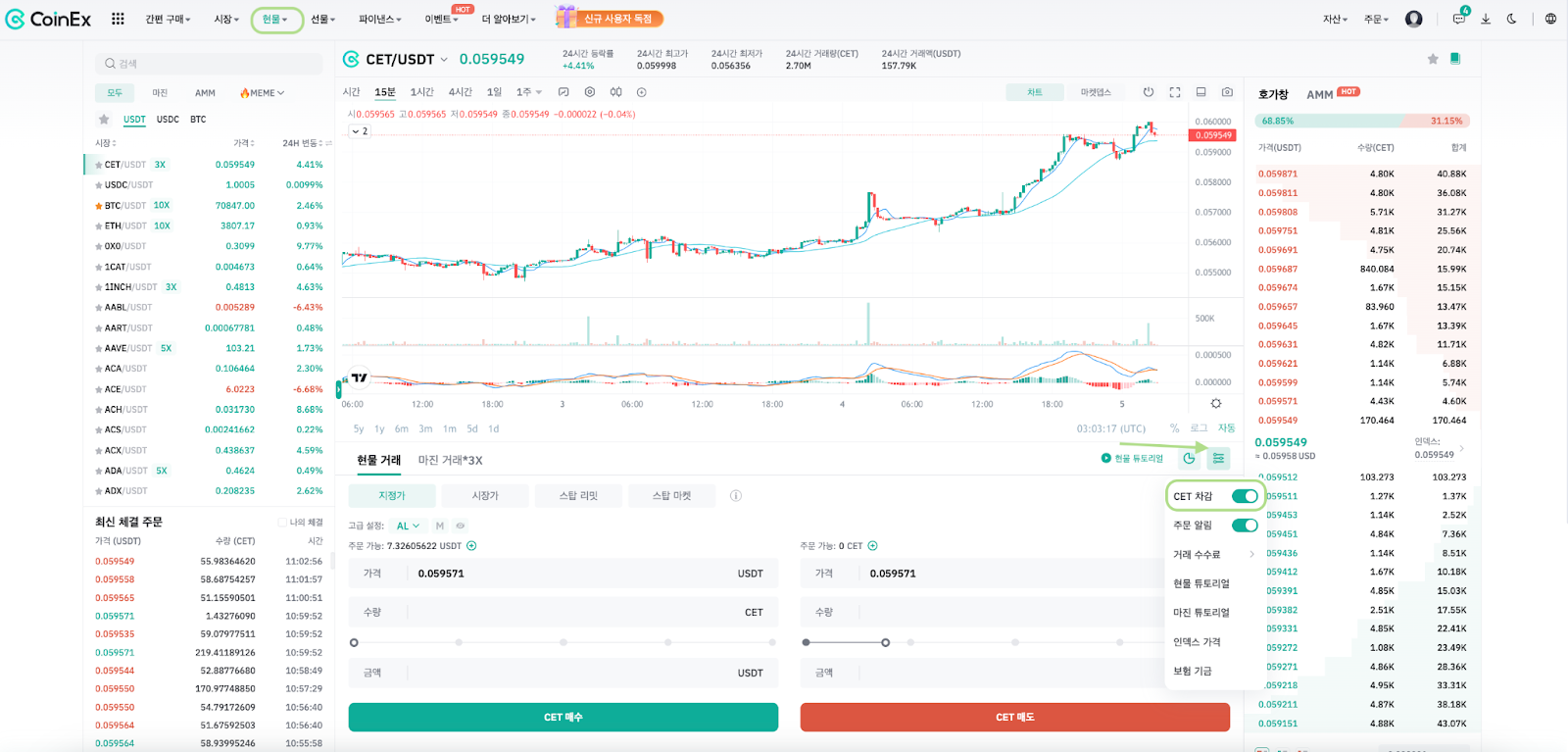Switch to the 마진 거래*3X tab
The height and width of the screenshot is (752, 1568).
pyautogui.click(x=450, y=460)
